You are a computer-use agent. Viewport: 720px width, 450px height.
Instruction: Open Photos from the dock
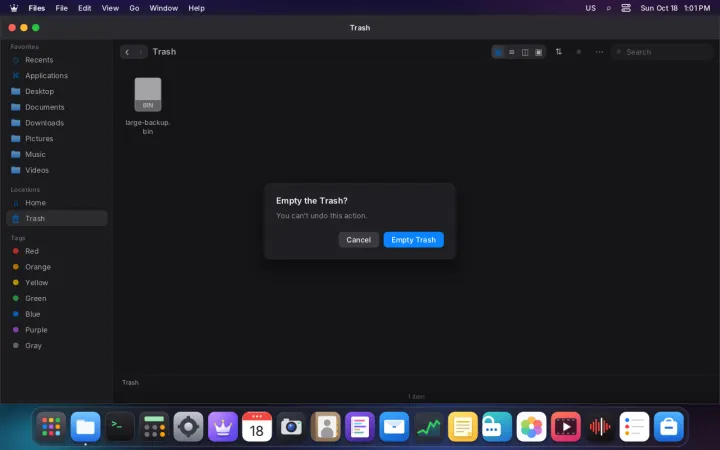531,427
